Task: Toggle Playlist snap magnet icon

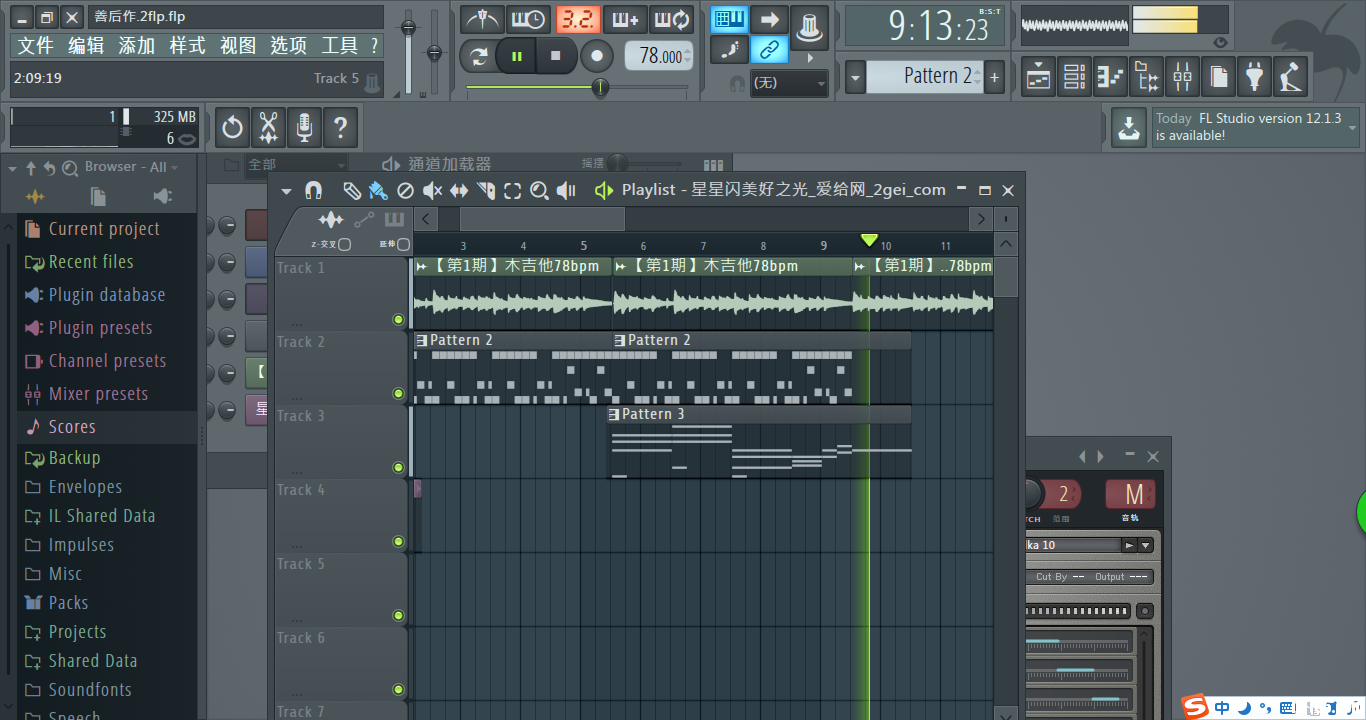Action: point(313,190)
